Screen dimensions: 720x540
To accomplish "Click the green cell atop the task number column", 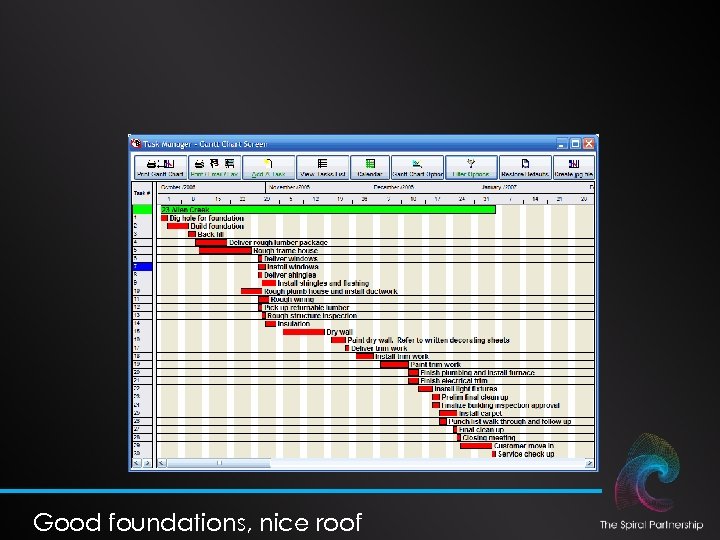I will click(x=142, y=209).
